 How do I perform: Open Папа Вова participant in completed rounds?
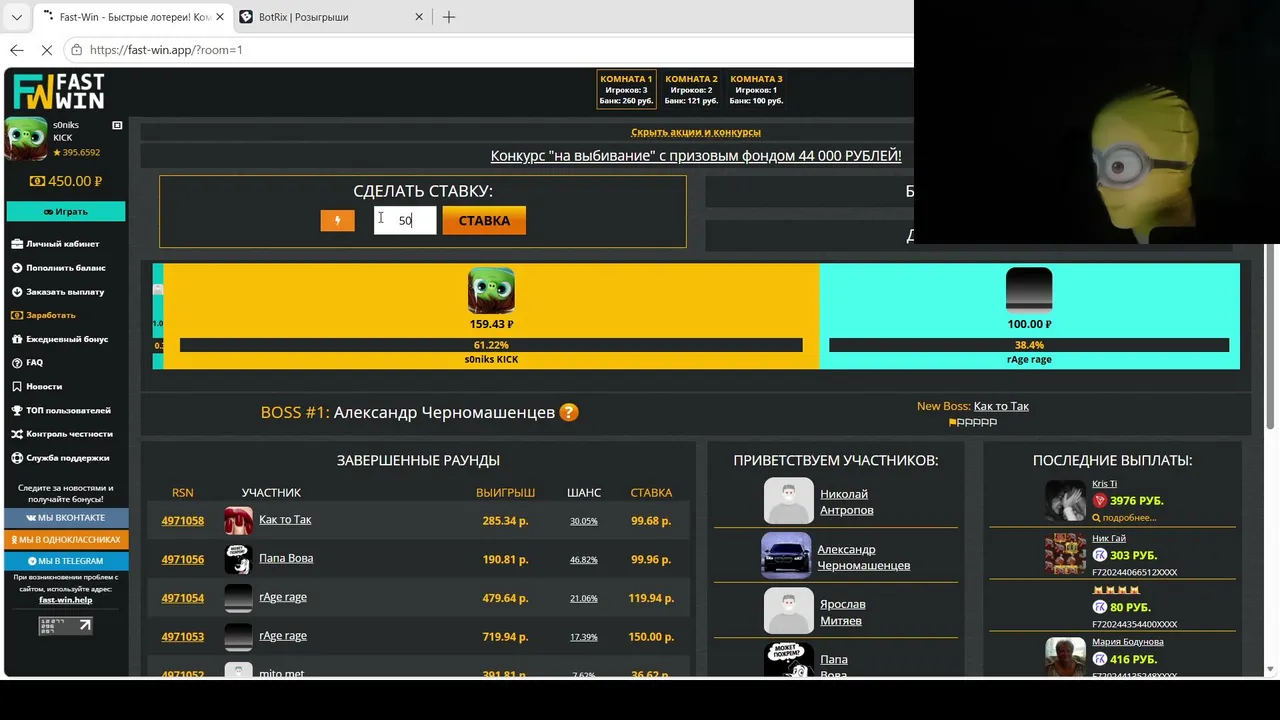point(286,558)
